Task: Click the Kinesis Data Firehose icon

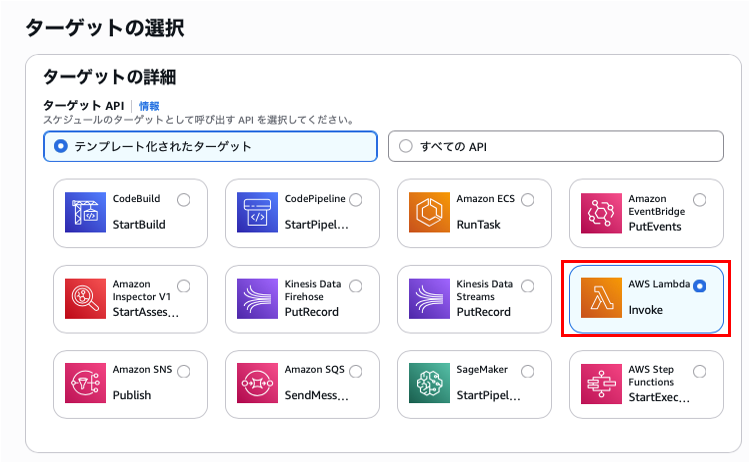Action: tap(257, 298)
